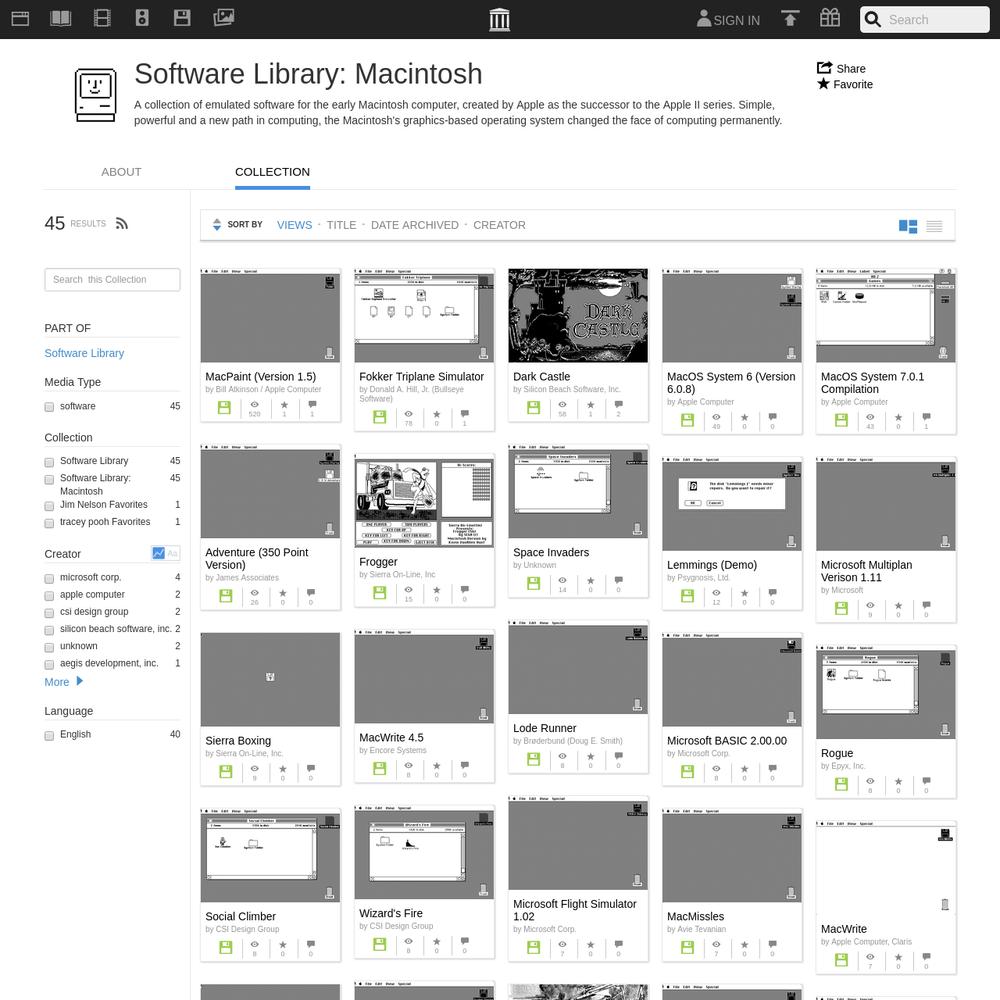This screenshot has height=1000, width=1000.
Task: Check the Jim Nelson Favorites checkbox
Action: point(49,506)
